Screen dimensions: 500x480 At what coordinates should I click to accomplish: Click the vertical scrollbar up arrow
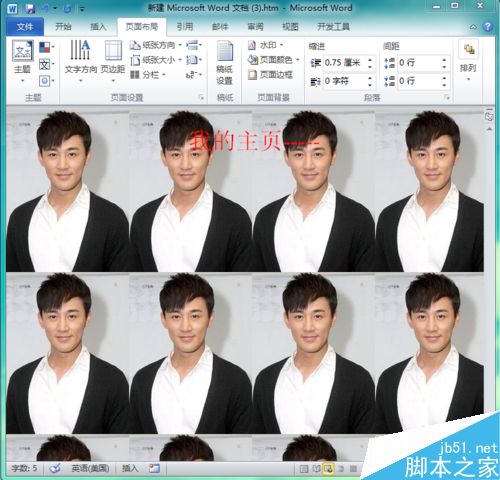pos(489,129)
